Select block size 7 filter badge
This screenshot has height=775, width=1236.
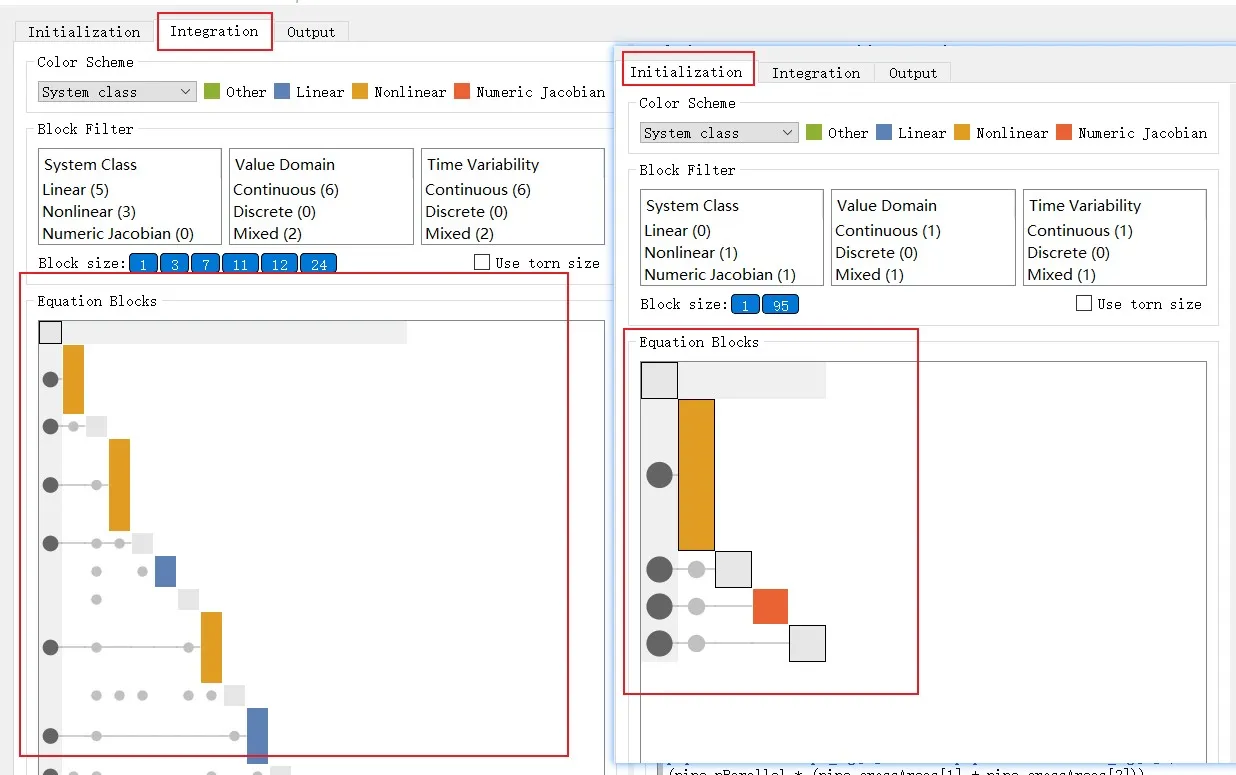tap(204, 264)
